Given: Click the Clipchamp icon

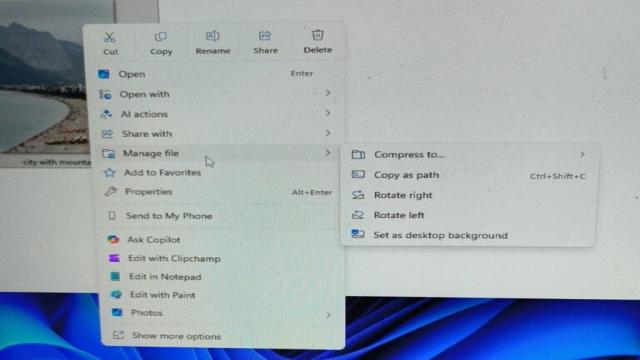Looking at the screenshot, I should 114,258.
